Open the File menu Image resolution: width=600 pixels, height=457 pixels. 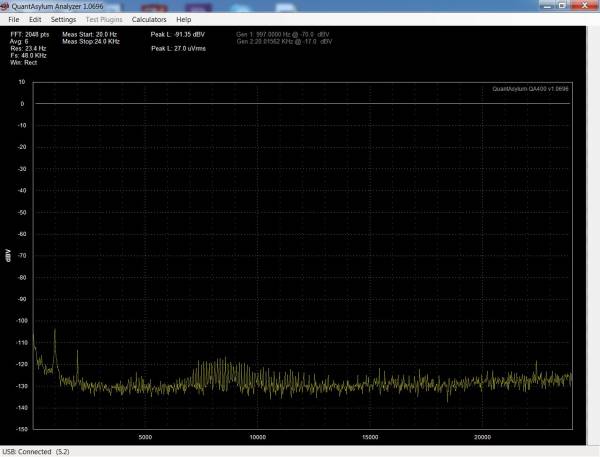pyautogui.click(x=14, y=20)
